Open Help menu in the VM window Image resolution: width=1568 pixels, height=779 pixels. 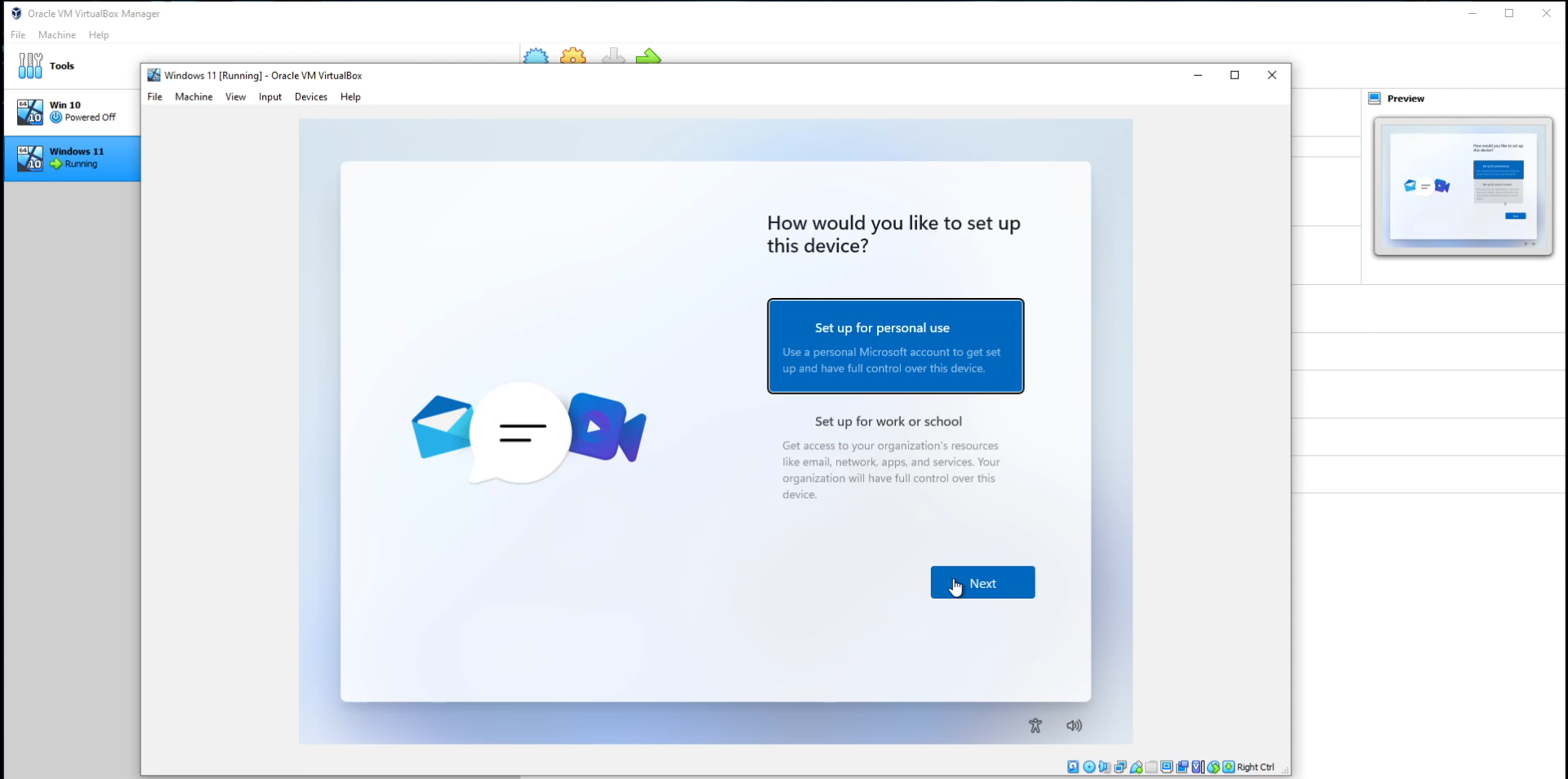350,96
